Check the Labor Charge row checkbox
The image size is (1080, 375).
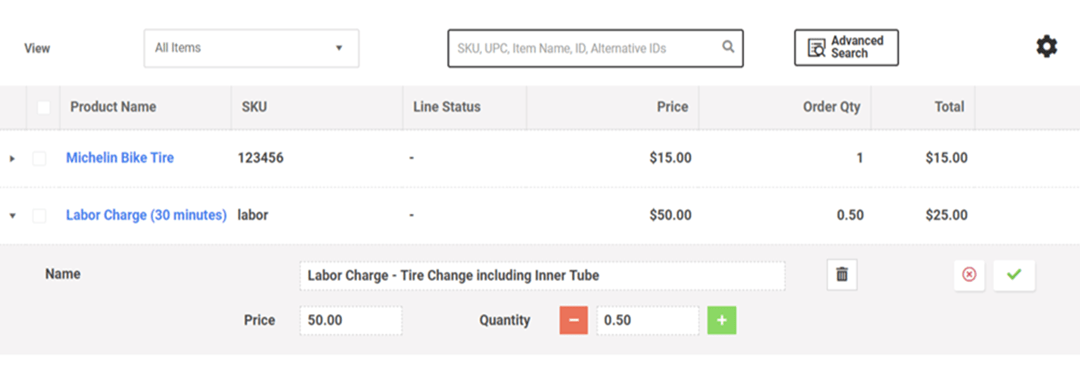tap(39, 216)
